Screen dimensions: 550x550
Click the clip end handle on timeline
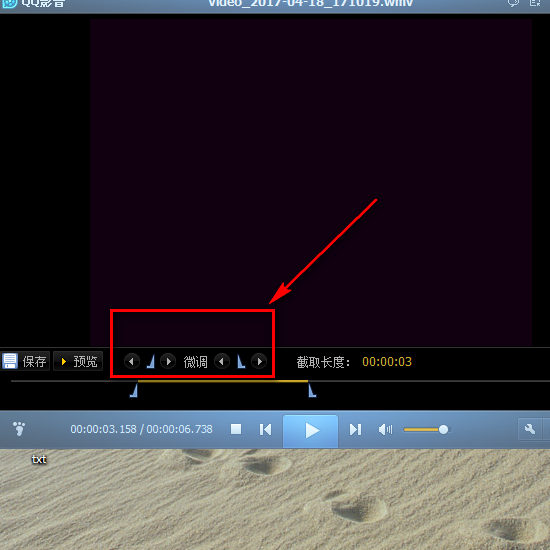(312, 390)
